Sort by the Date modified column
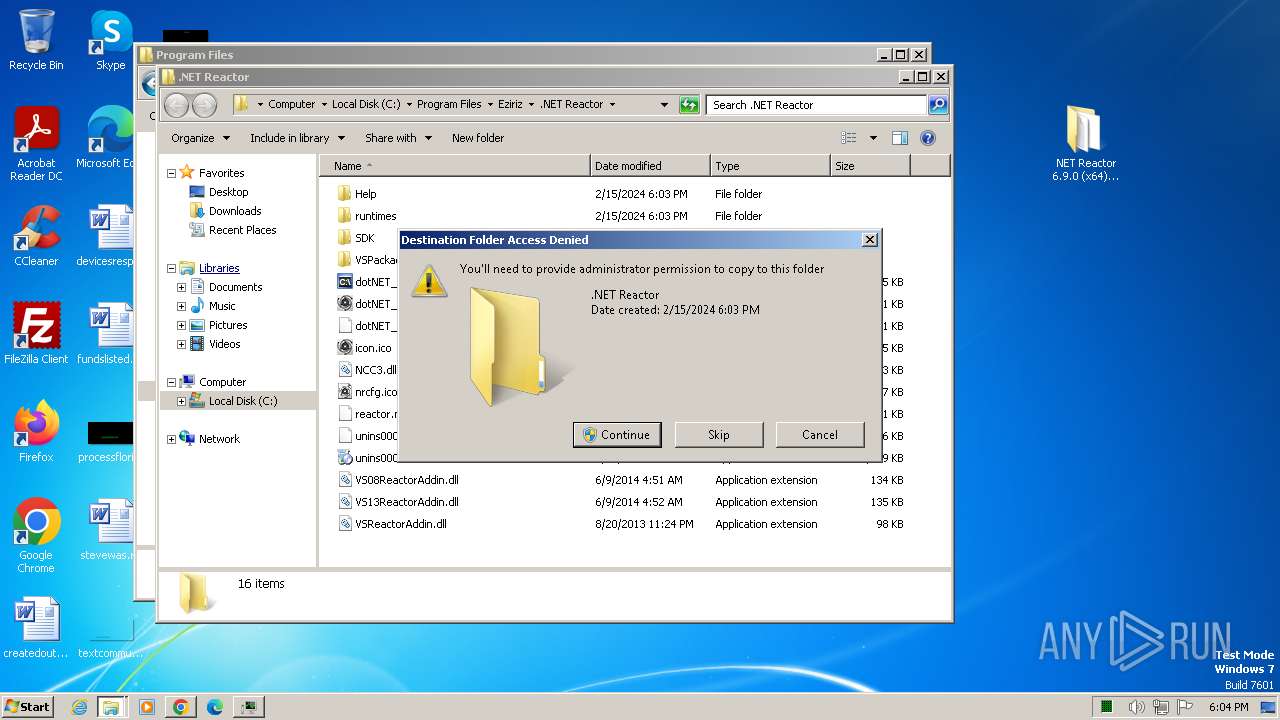Image resolution: width=1280 pixels, height=720 pixels. click(650, 166)
